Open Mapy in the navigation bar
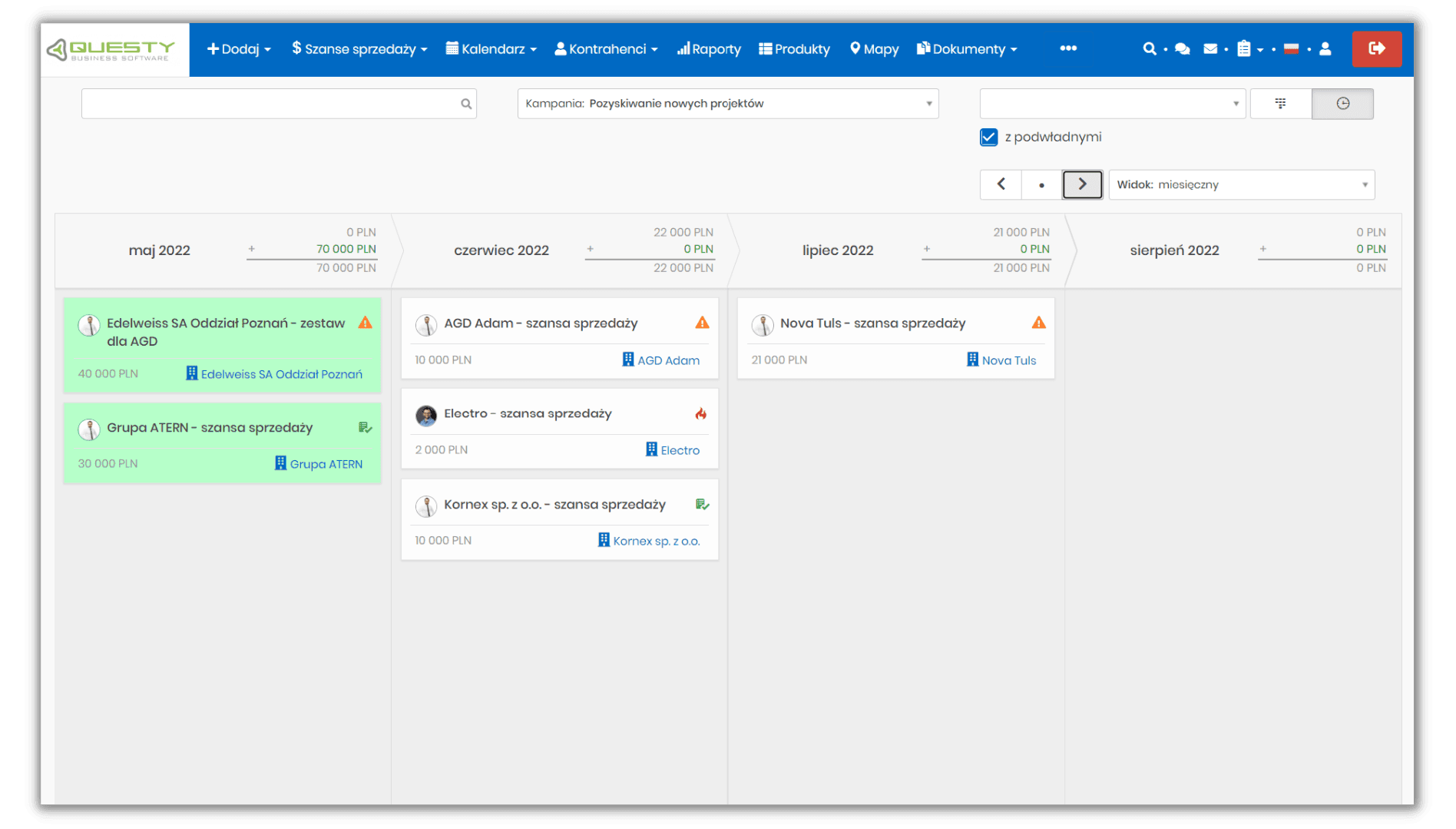The image size is (1456, 829). 875,49
